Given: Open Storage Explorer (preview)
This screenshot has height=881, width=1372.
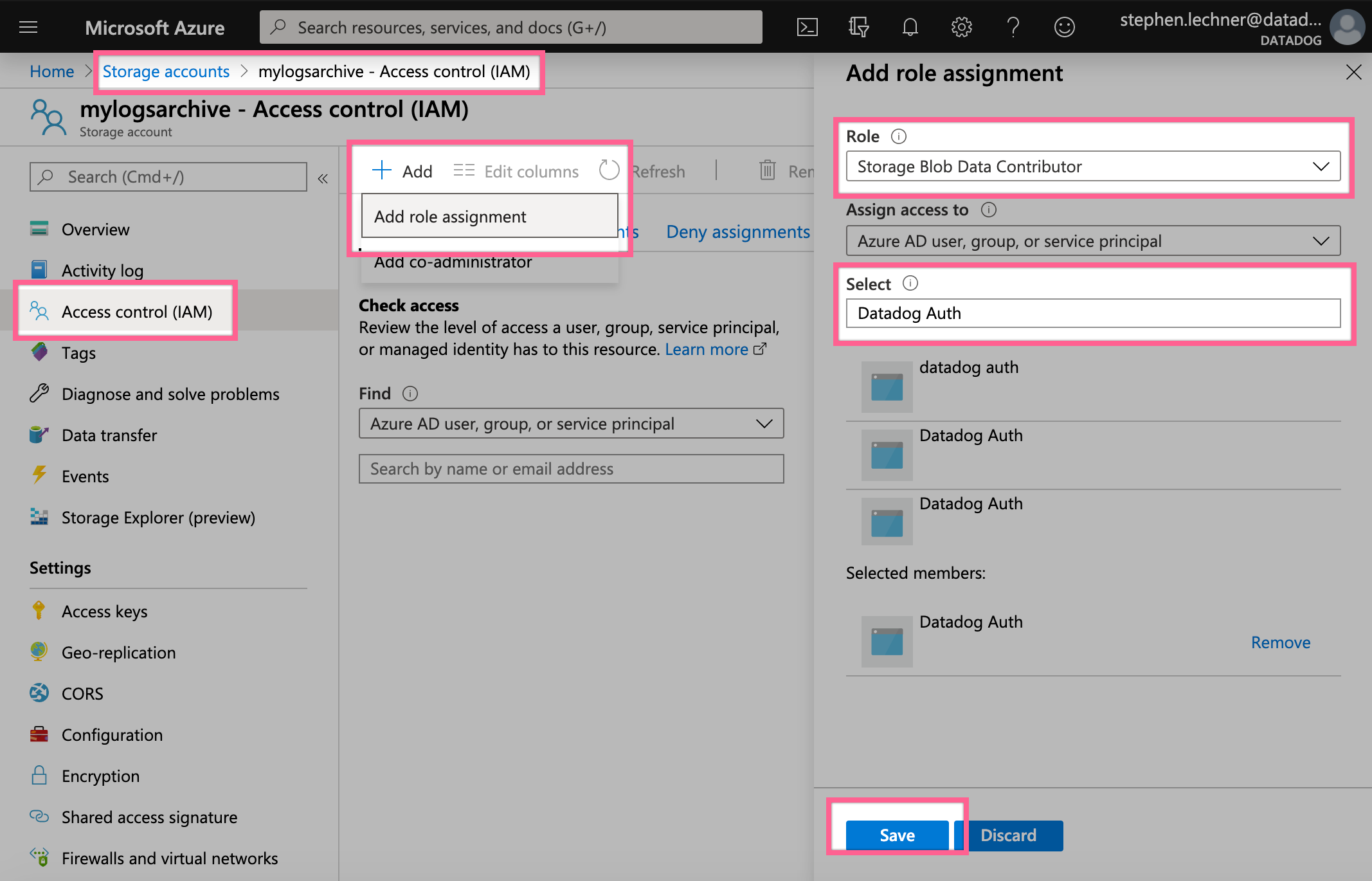Looking at the screenshot, I should click(143, 518).
